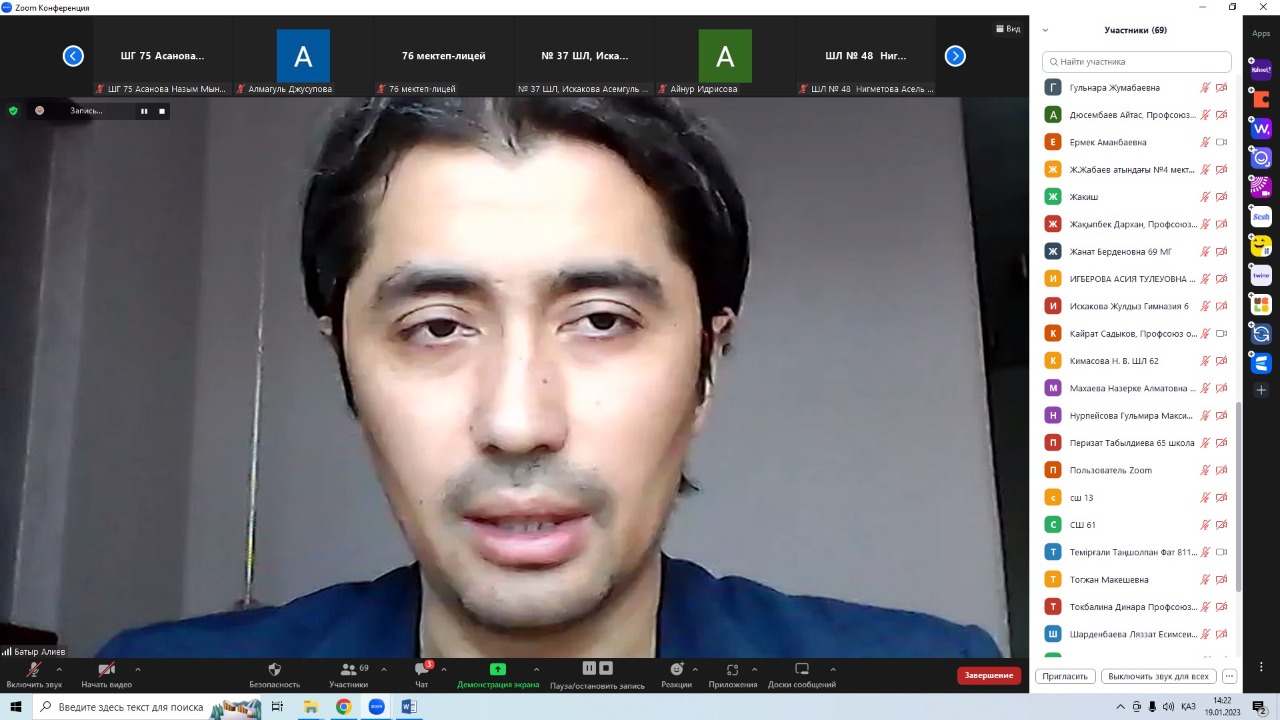
Task: Click Пригласить button
Action: (x=1065, y=676)
